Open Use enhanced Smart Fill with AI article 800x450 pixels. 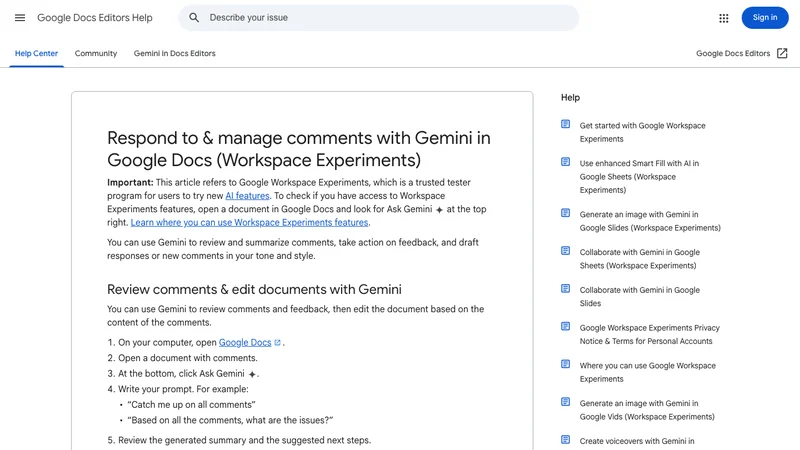639,177
